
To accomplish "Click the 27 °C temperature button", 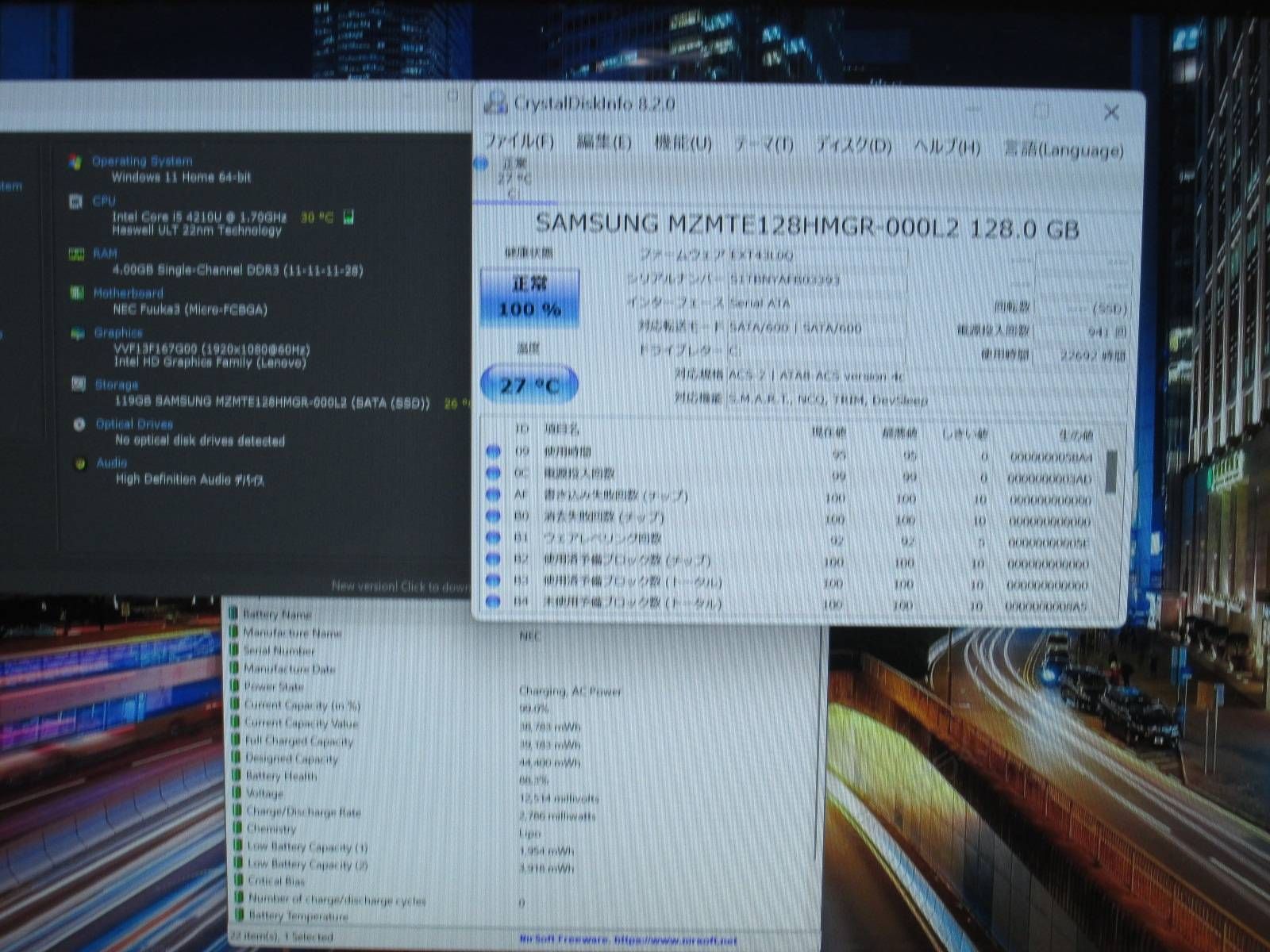I will [529, 385].
